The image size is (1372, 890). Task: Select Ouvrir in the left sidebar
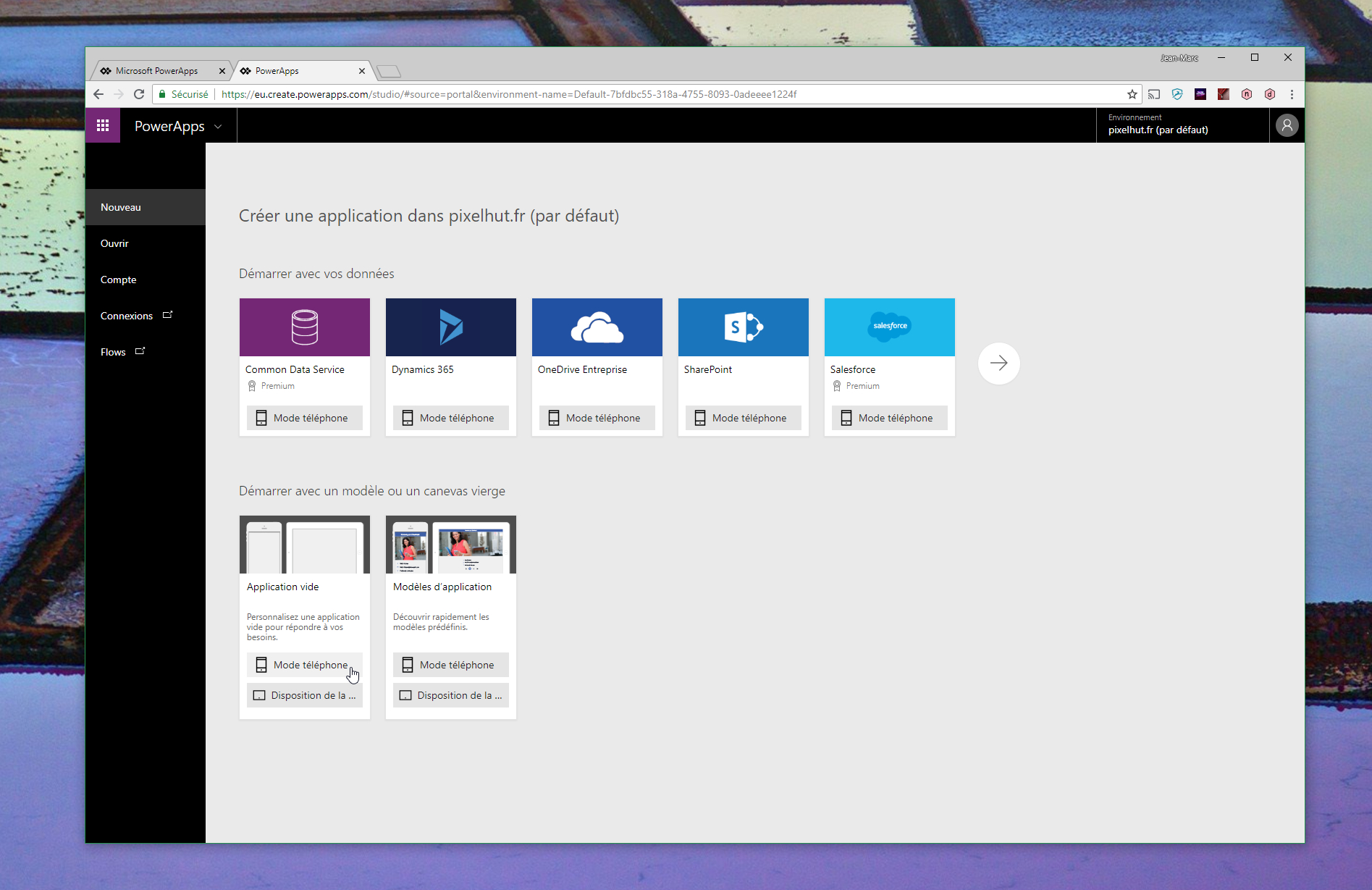coord(145,243)
